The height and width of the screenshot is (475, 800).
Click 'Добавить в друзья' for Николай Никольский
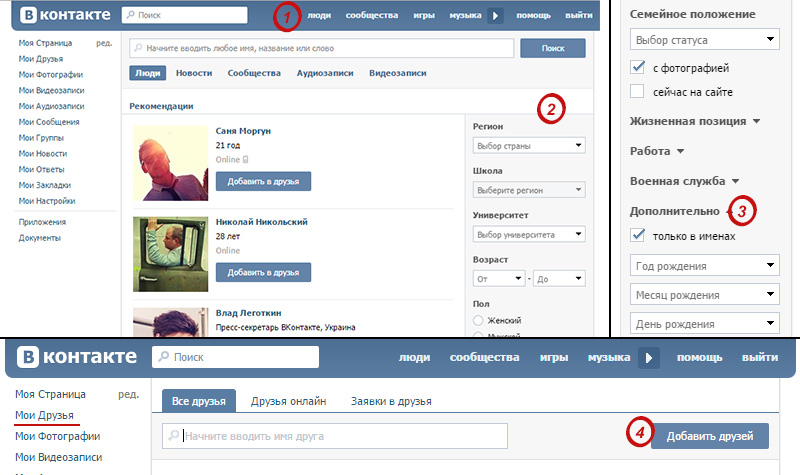click(x=263, y=272)
